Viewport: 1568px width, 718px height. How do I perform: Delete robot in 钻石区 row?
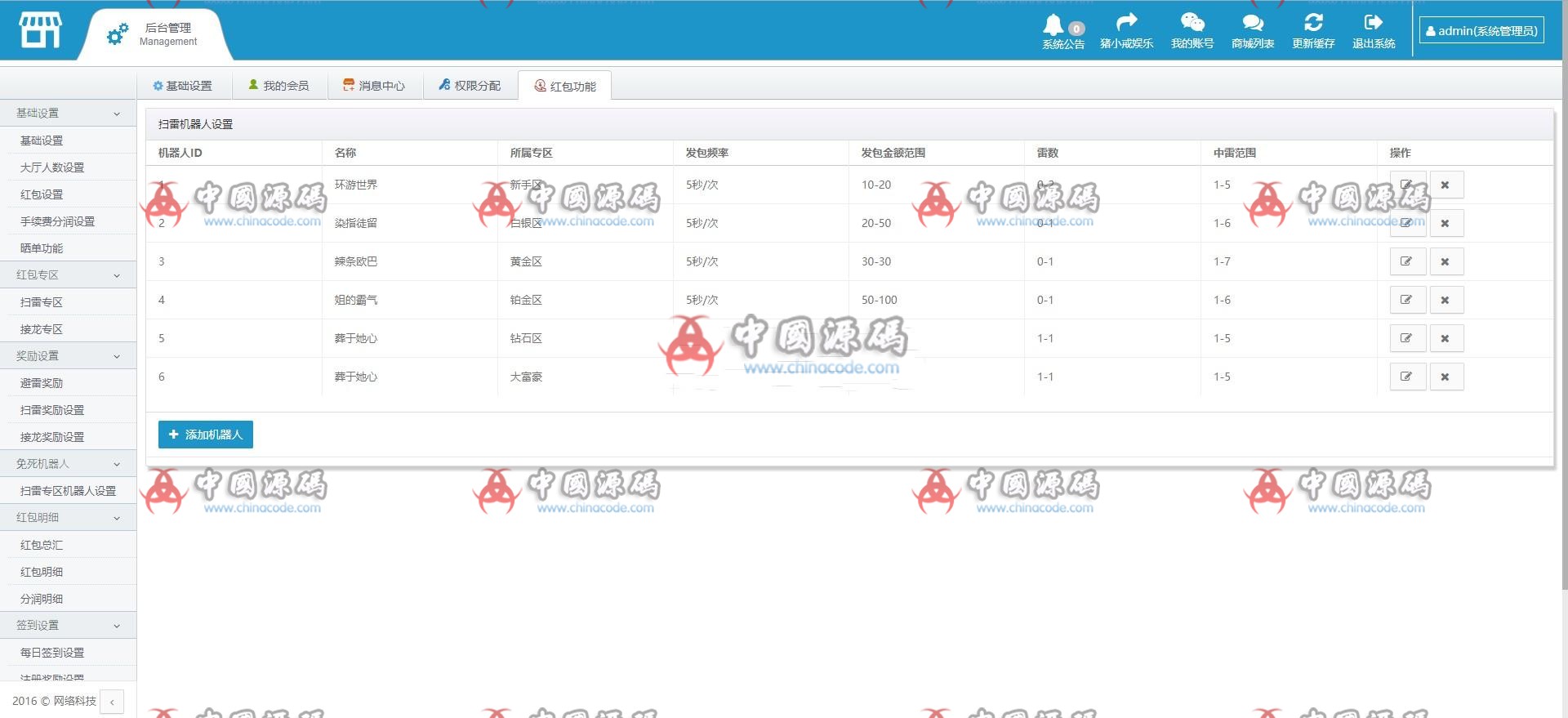[x=1445, y=338]
